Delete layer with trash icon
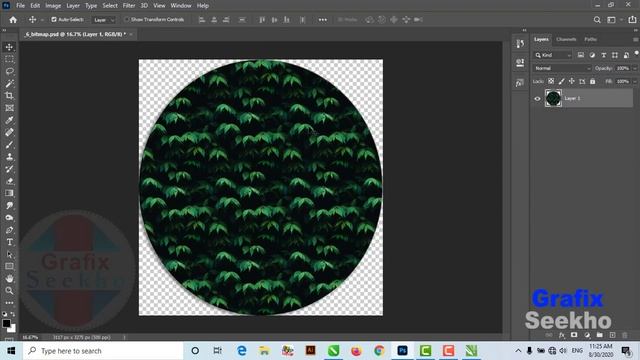The height and width of the screenshot is (360, 640). pyautogui.click(x=624, y=335)
